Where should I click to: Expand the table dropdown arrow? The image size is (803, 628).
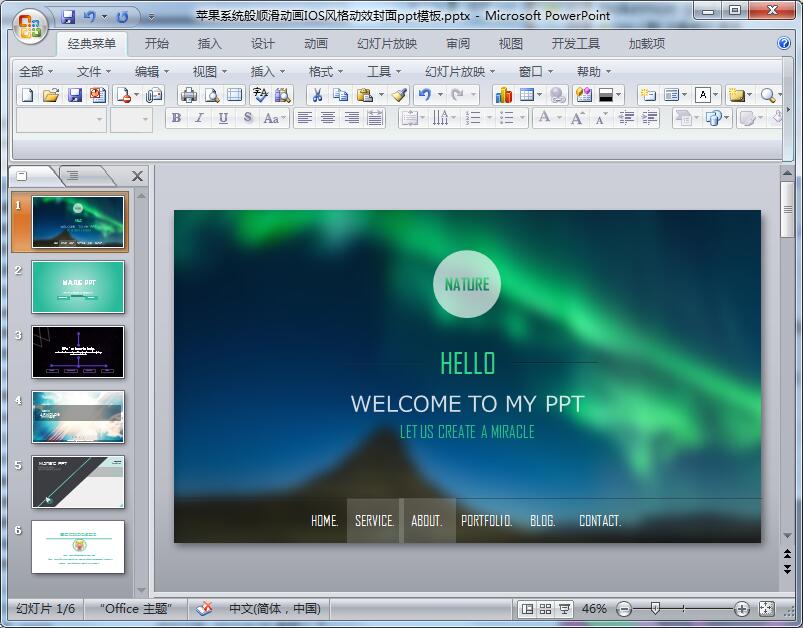[539, 95]
